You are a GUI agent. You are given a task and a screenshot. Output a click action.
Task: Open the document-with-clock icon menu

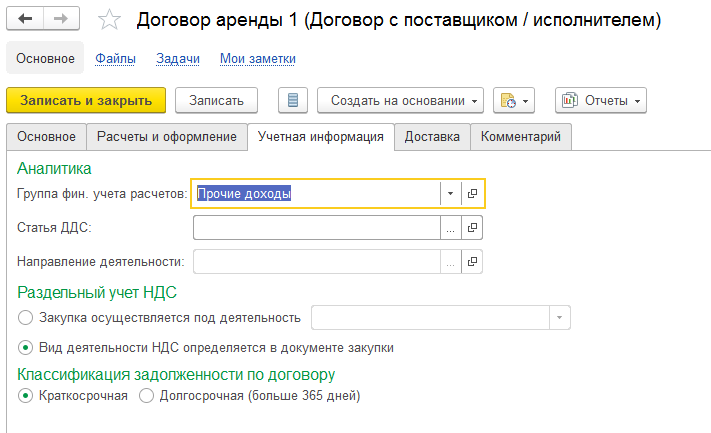[x=514, y=100]
